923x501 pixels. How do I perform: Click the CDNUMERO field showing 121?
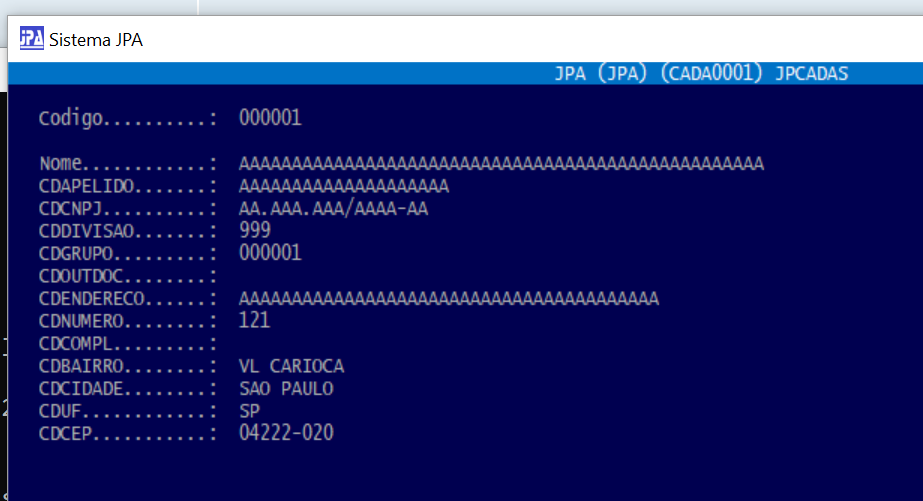255,321
